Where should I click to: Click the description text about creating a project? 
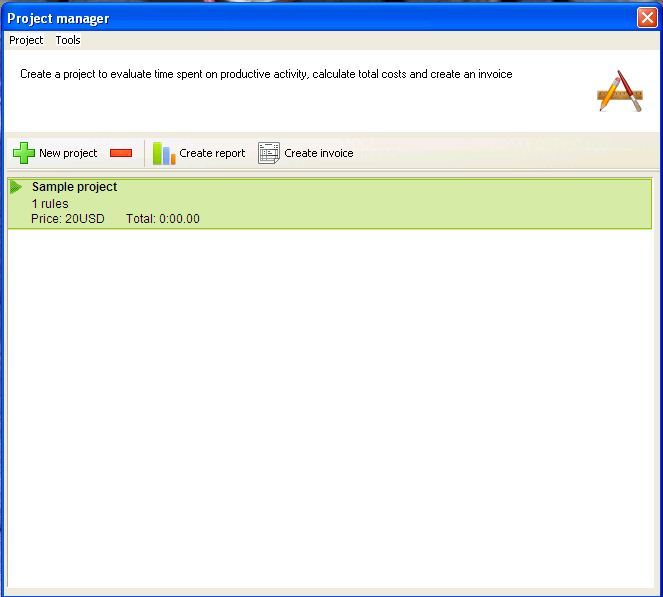266,75
